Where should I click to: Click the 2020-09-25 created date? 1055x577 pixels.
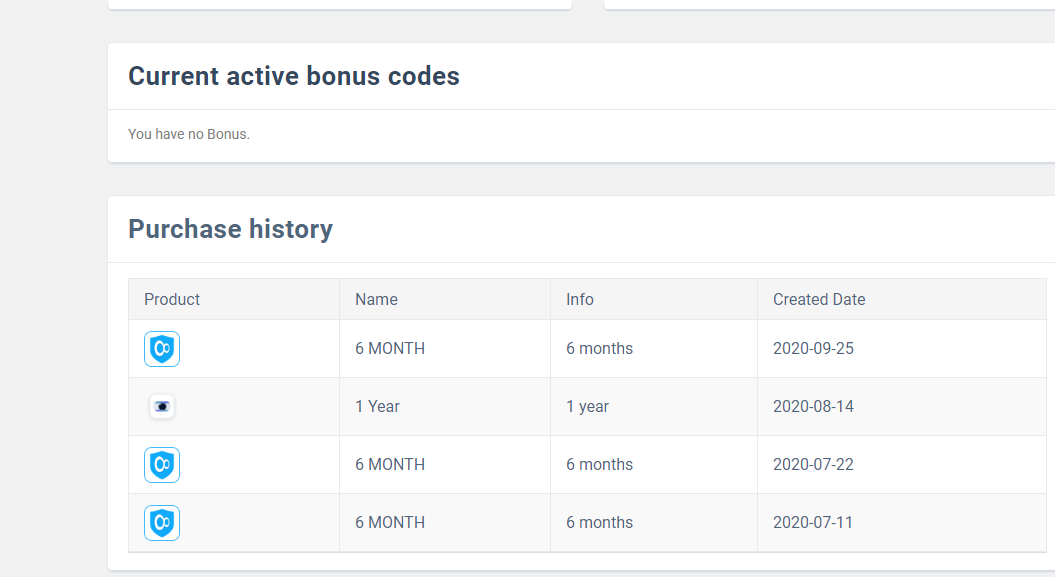pyautogui.click(x=813, y=349)
